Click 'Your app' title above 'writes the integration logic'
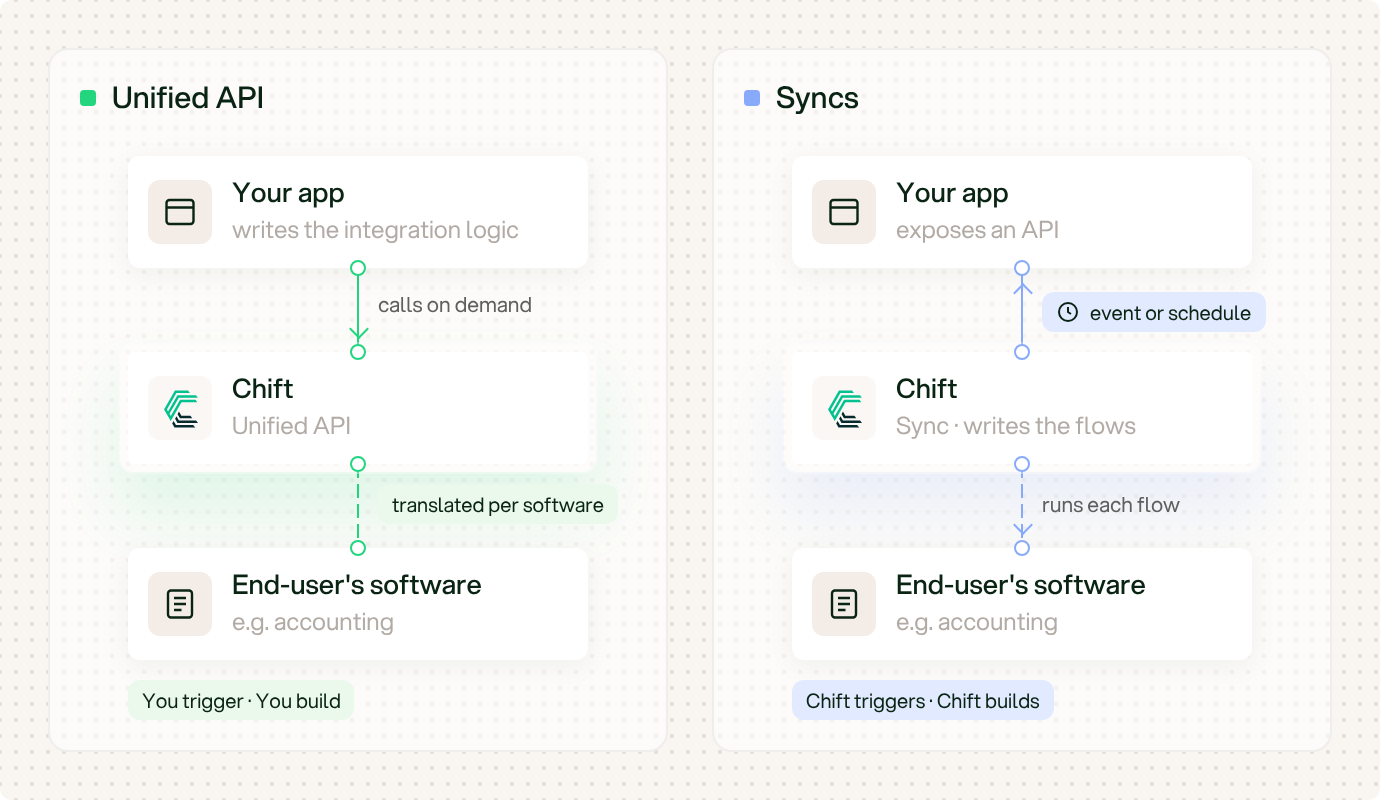This screenshot has height=800, width=1380. tap(288, 193)
